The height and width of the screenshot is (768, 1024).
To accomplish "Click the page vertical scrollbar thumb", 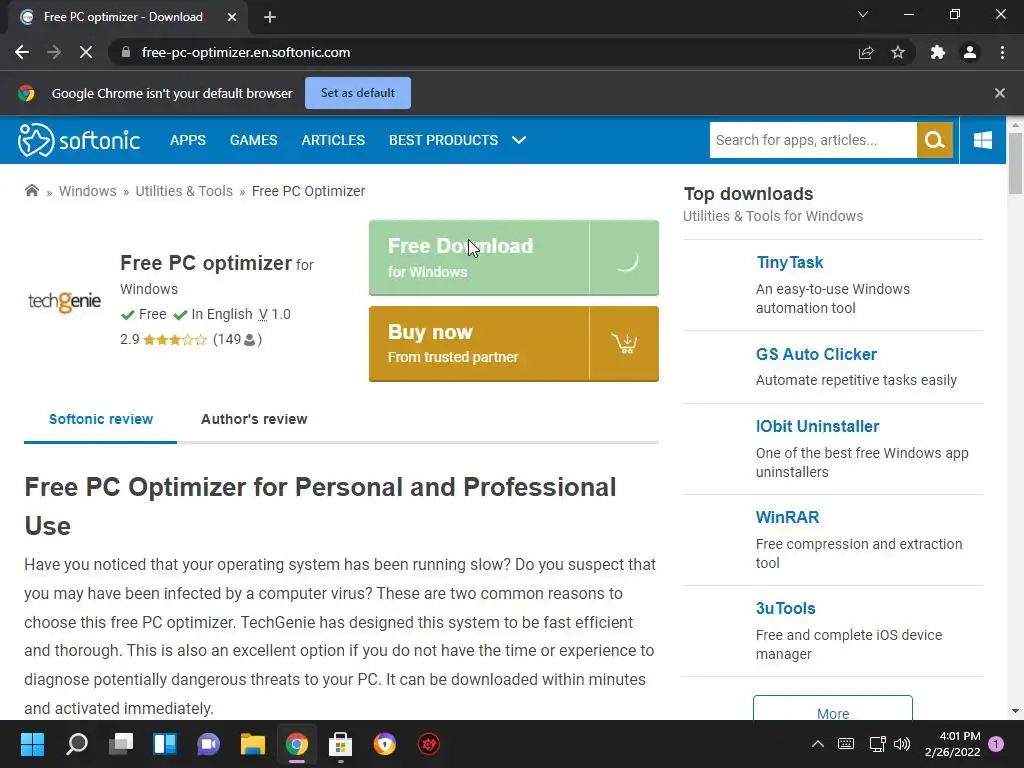I will (1014, 163).
